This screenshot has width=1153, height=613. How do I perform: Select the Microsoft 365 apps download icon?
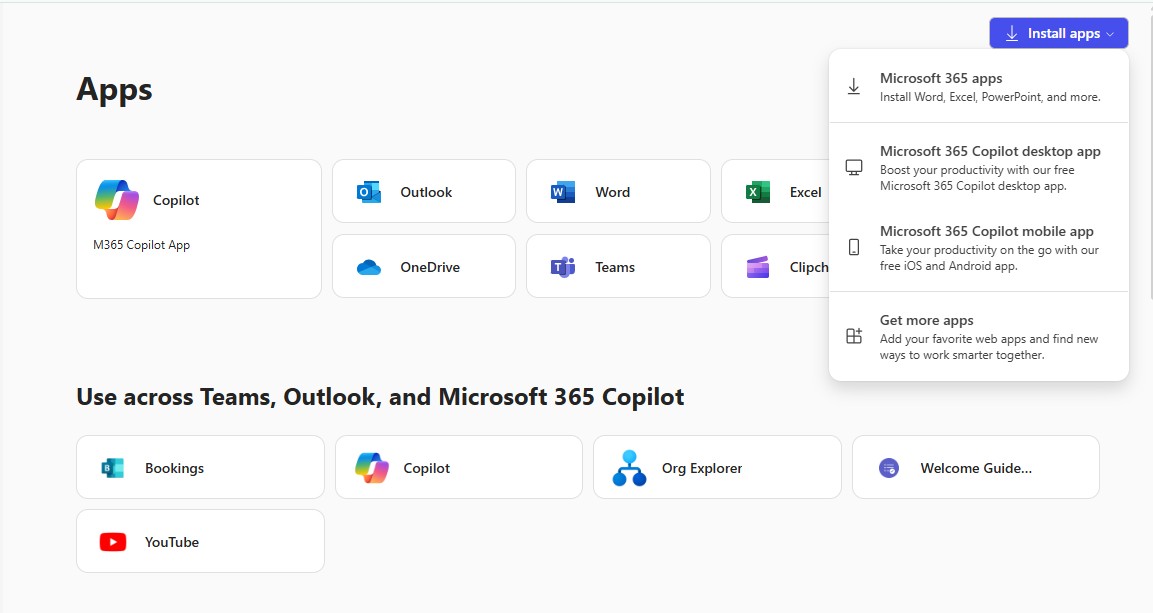click(x=853, y=87)
